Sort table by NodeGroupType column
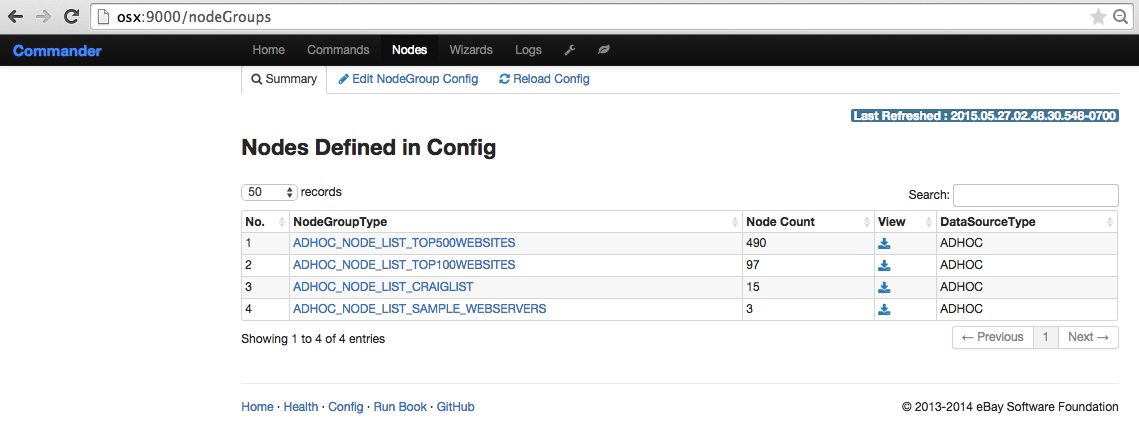 click(514, 221)
